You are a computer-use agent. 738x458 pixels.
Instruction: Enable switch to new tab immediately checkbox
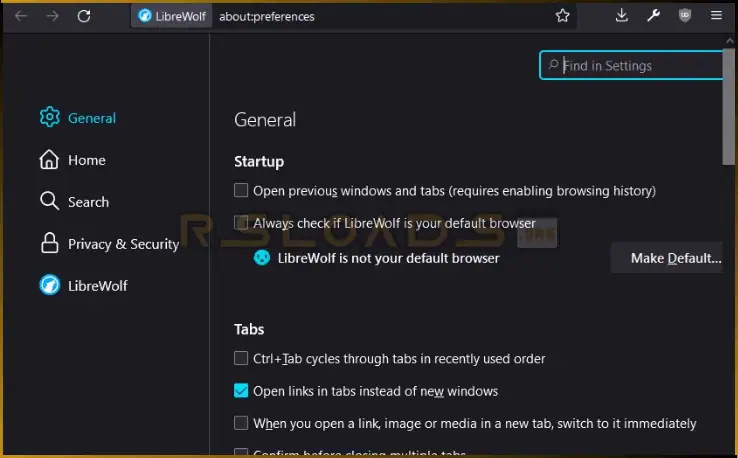(x=241, y=423)
